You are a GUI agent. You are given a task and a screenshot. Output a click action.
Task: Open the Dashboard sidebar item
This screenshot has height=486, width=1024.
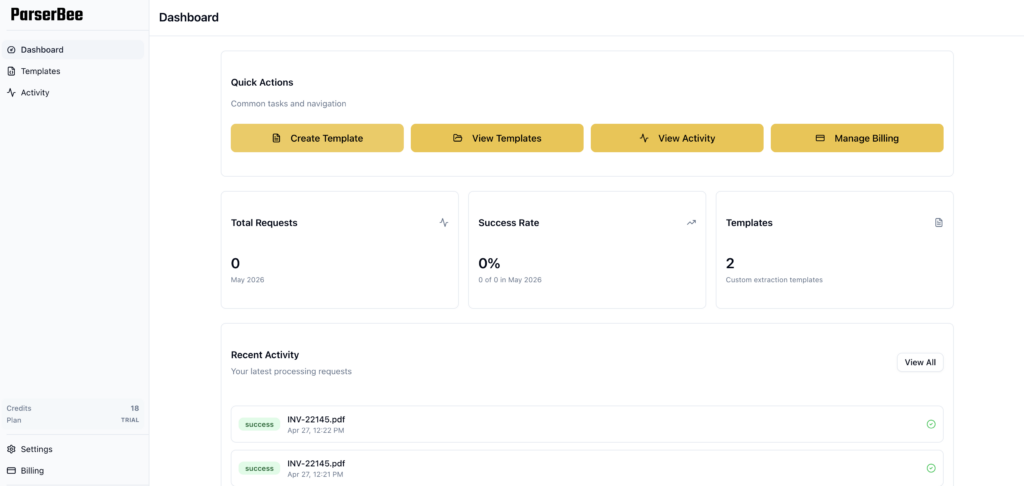pyautogui.click(x=73, y=50)
